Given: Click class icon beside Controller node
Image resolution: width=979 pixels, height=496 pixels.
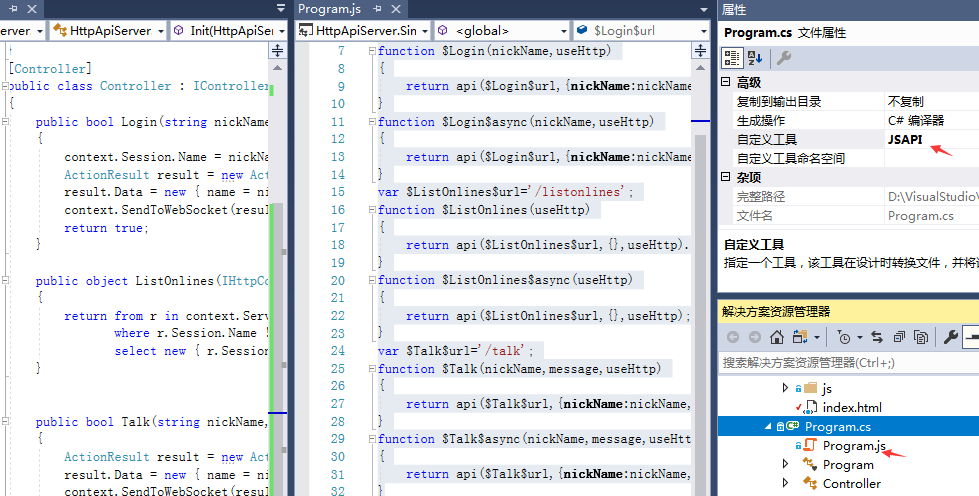Looking at the screenshot, I should click(x=810, y=483).
